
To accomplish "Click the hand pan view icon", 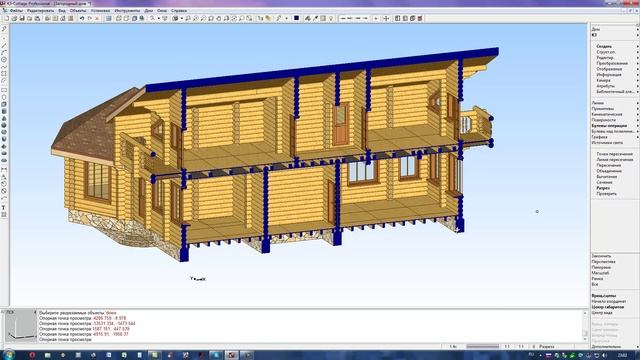I will point(219,18).
